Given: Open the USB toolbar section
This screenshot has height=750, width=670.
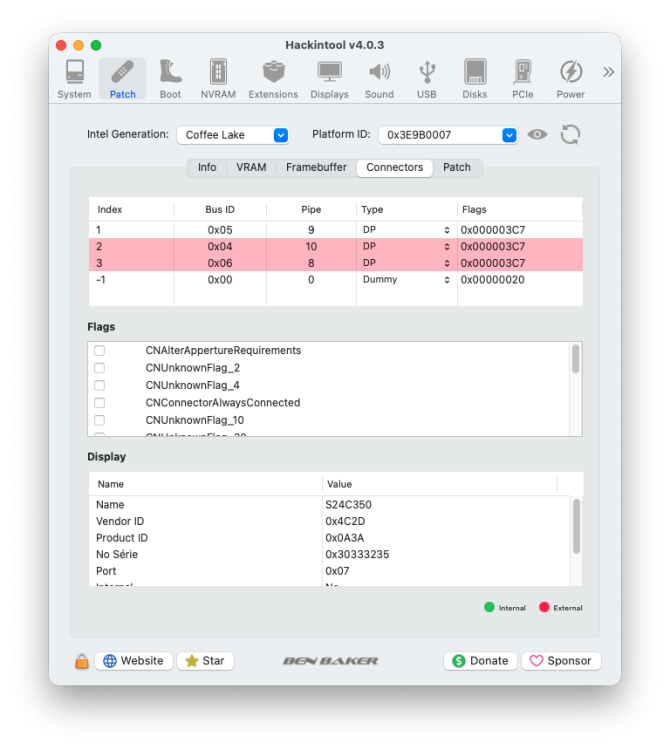Looking at the screenshot, I should 427,79.
